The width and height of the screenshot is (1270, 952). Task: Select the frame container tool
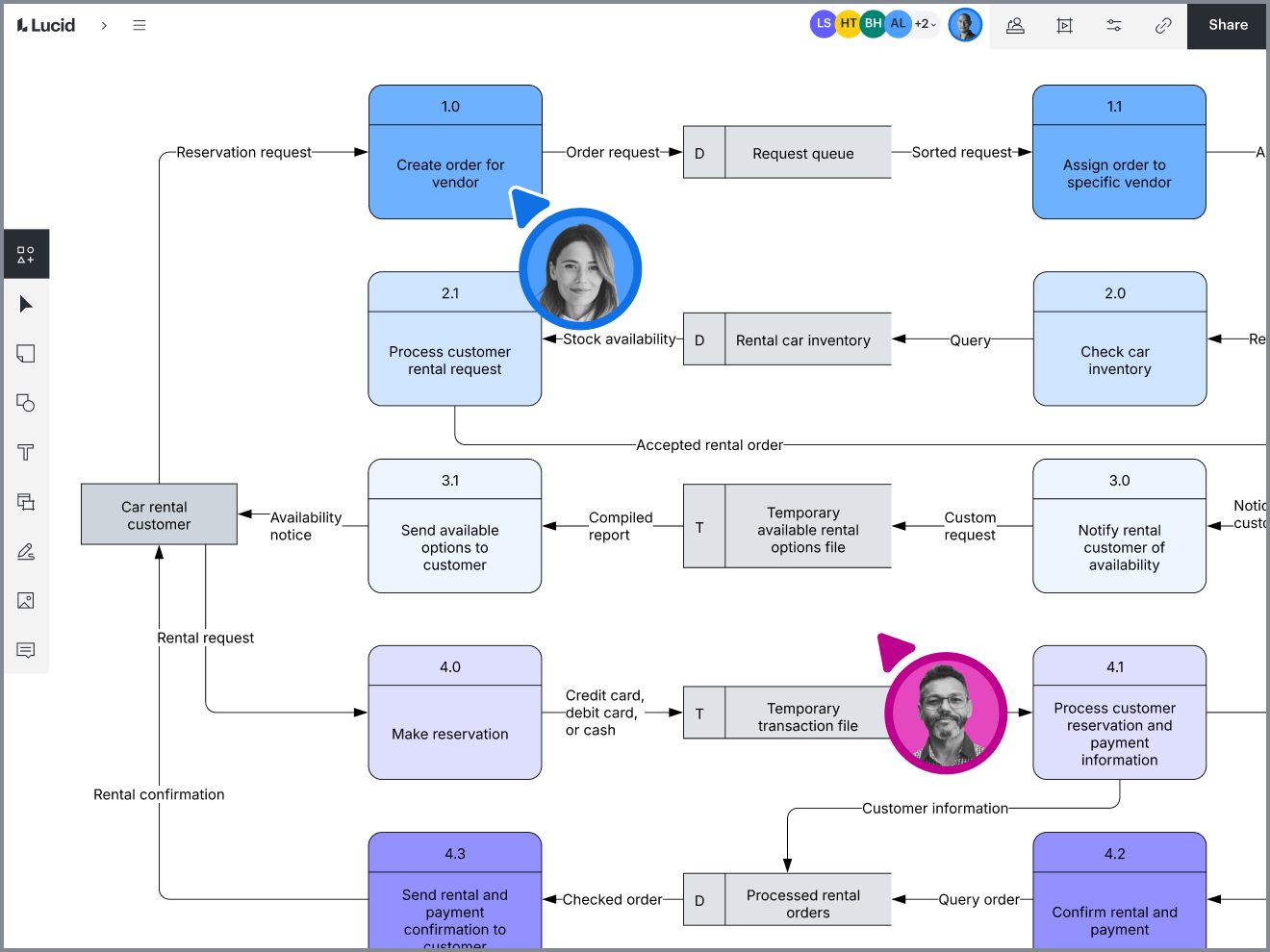(x=26, y=502)
